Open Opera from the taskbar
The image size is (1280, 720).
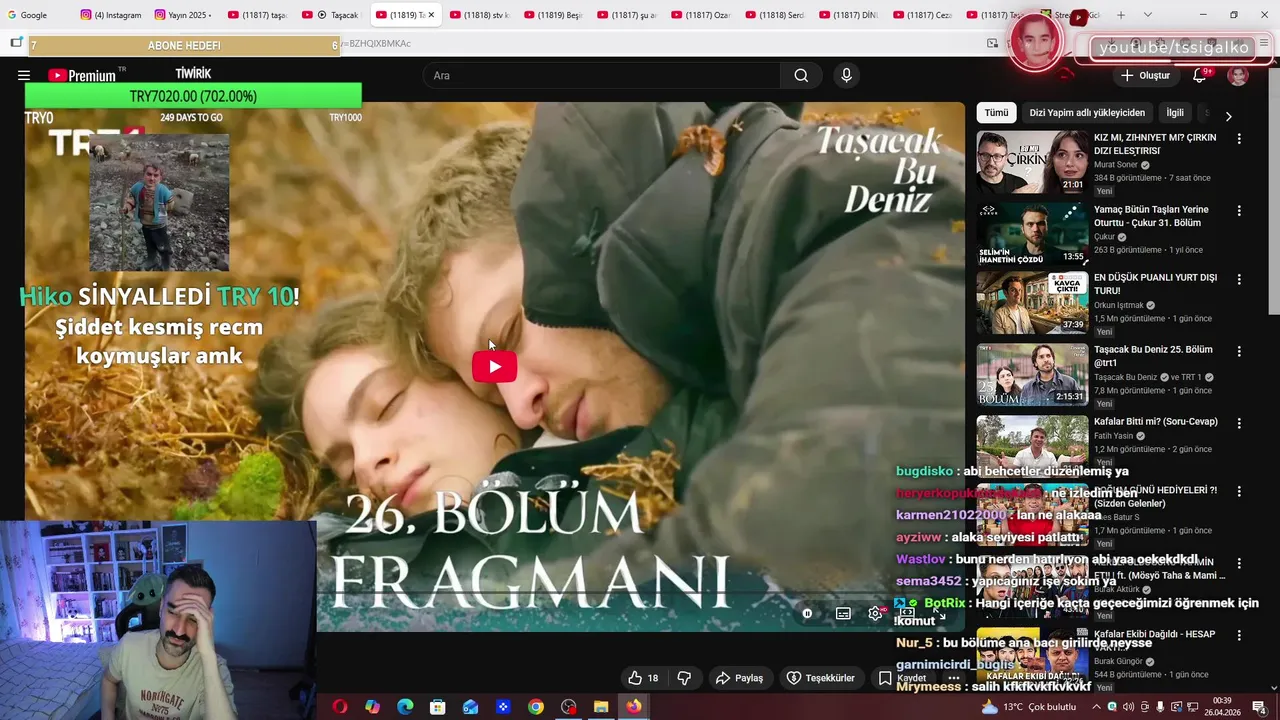click(340, 707)
